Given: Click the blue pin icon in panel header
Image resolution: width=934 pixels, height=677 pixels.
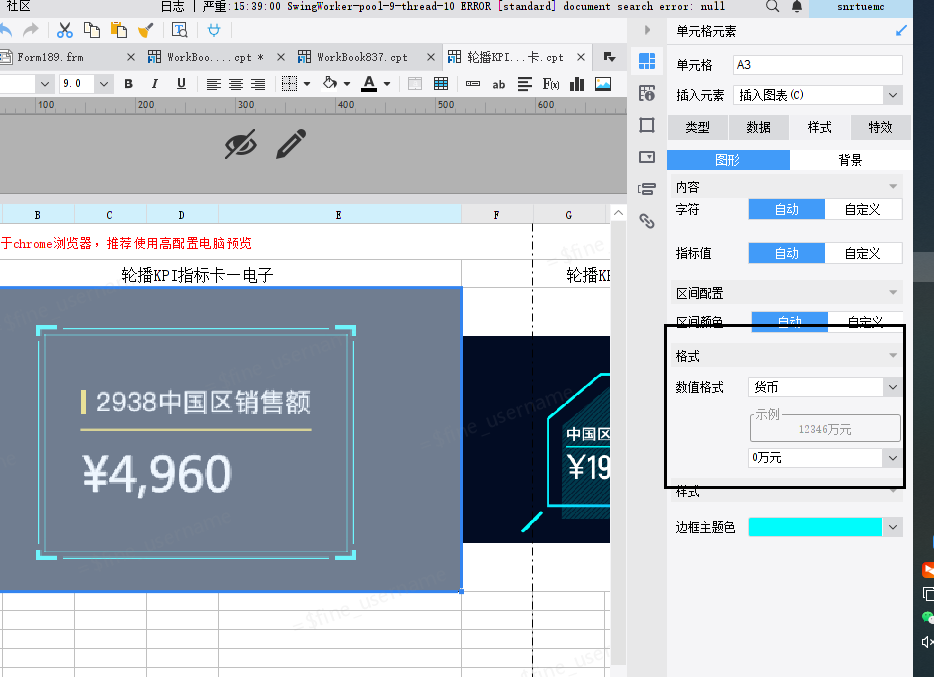Looking at the screenshot, I should pos(901,31).
